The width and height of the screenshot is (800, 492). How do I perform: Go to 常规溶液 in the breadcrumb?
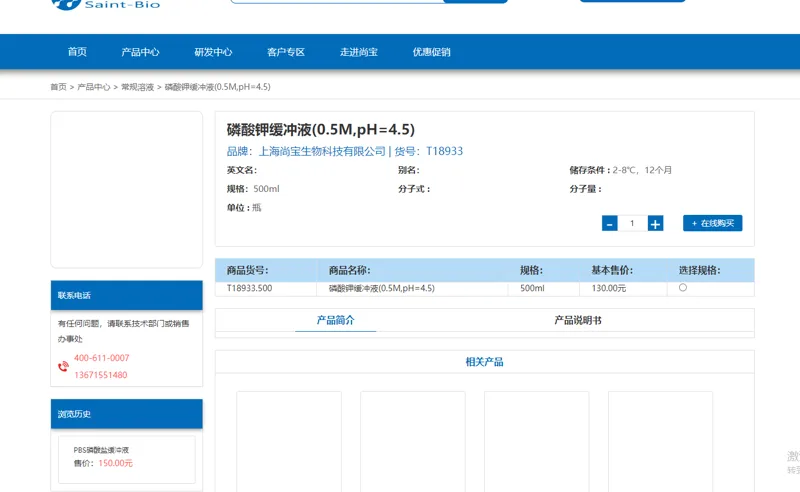[x=137, y=87]
